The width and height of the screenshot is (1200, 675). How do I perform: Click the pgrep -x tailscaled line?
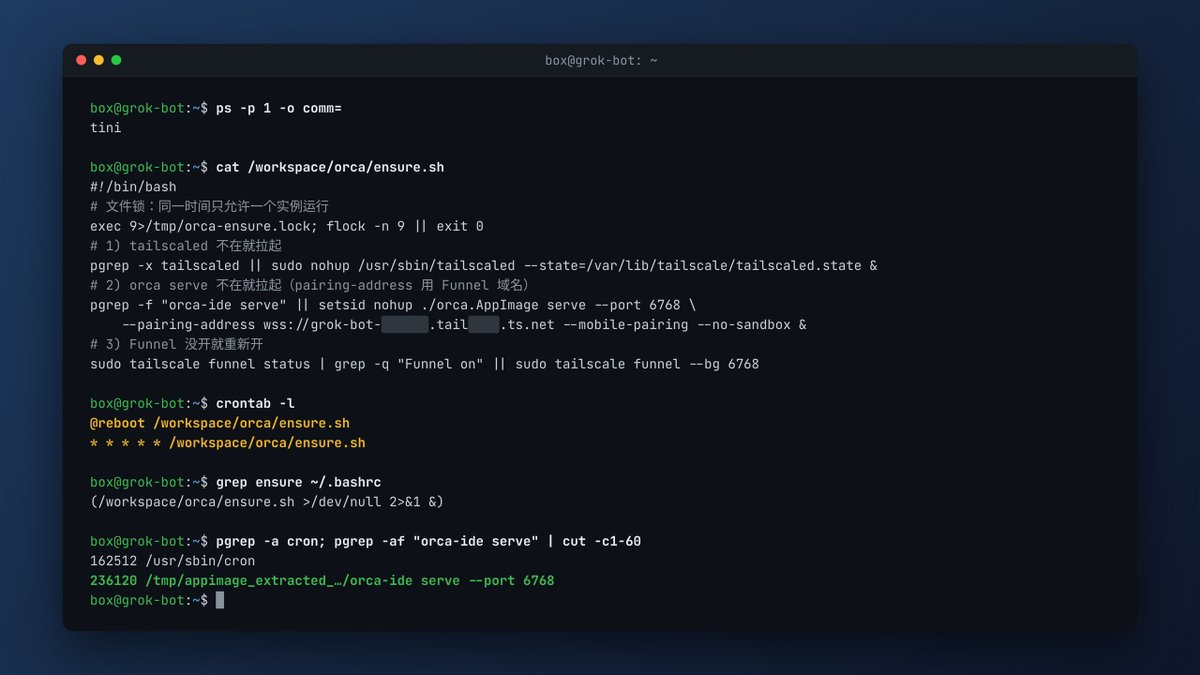coord(484,266)
